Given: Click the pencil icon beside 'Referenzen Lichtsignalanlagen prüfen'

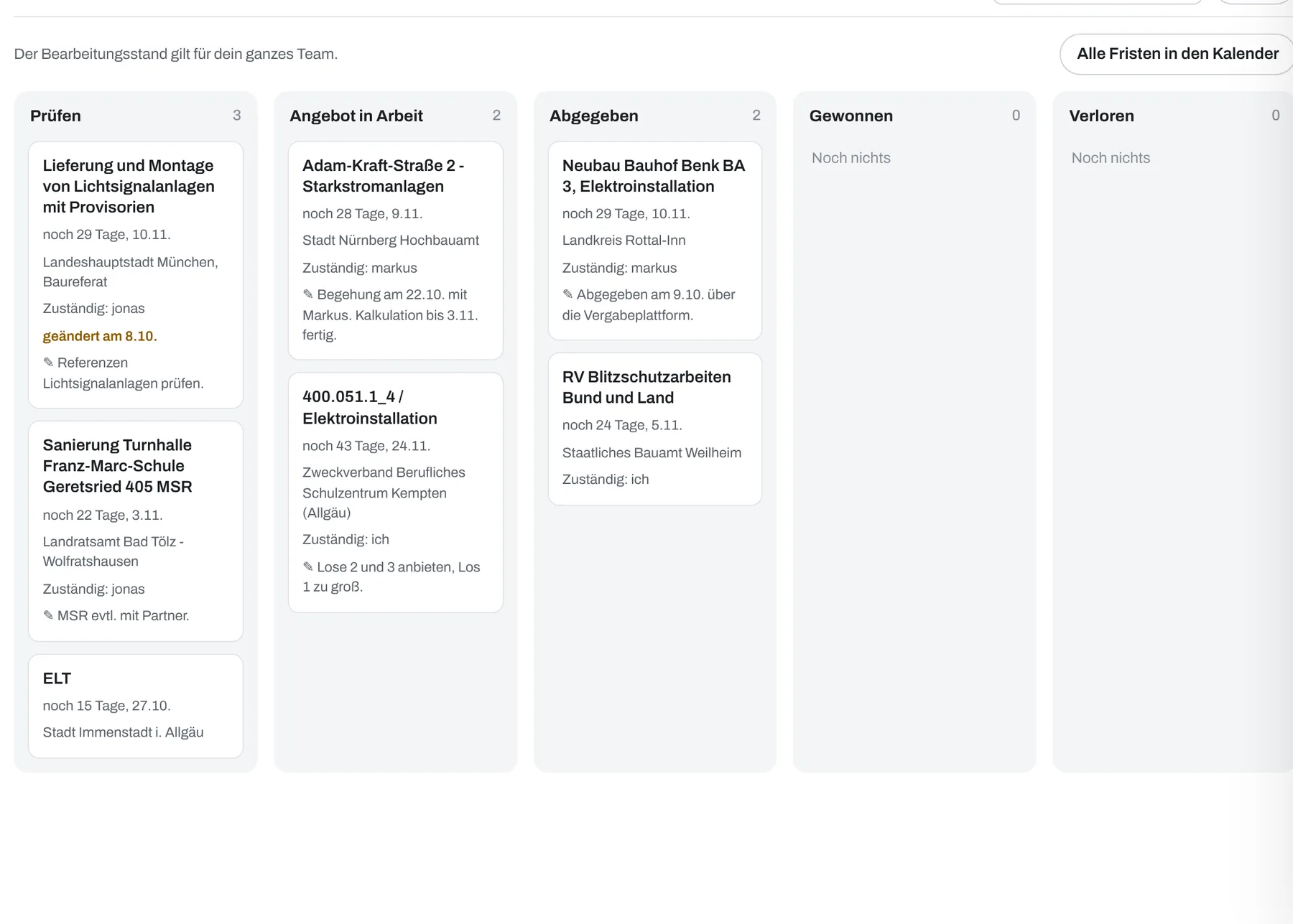Looking at the screenshot, I should coord(48,363).
